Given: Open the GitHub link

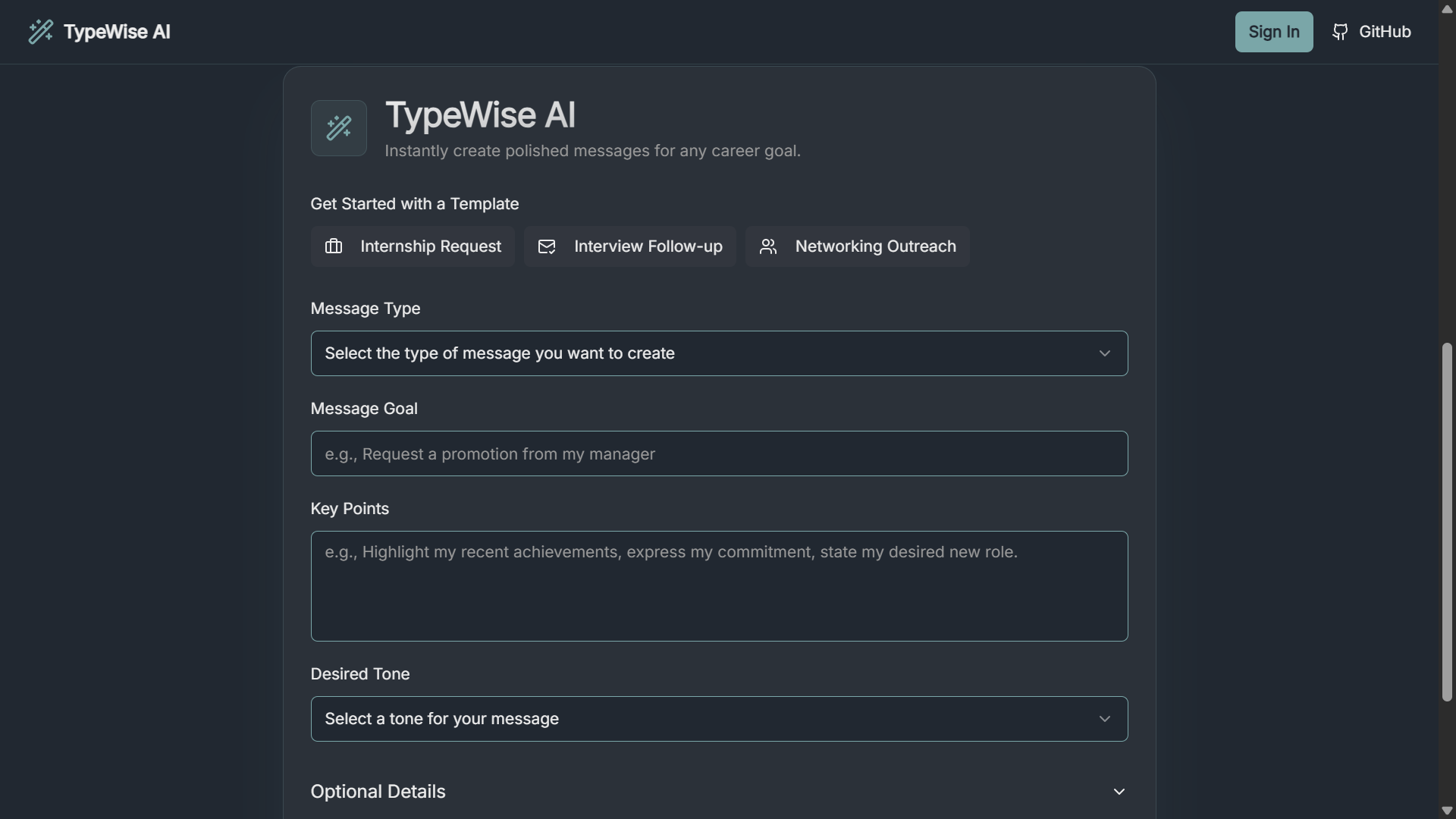Looking at the screenshot, I should click(x=1384, y=32).
